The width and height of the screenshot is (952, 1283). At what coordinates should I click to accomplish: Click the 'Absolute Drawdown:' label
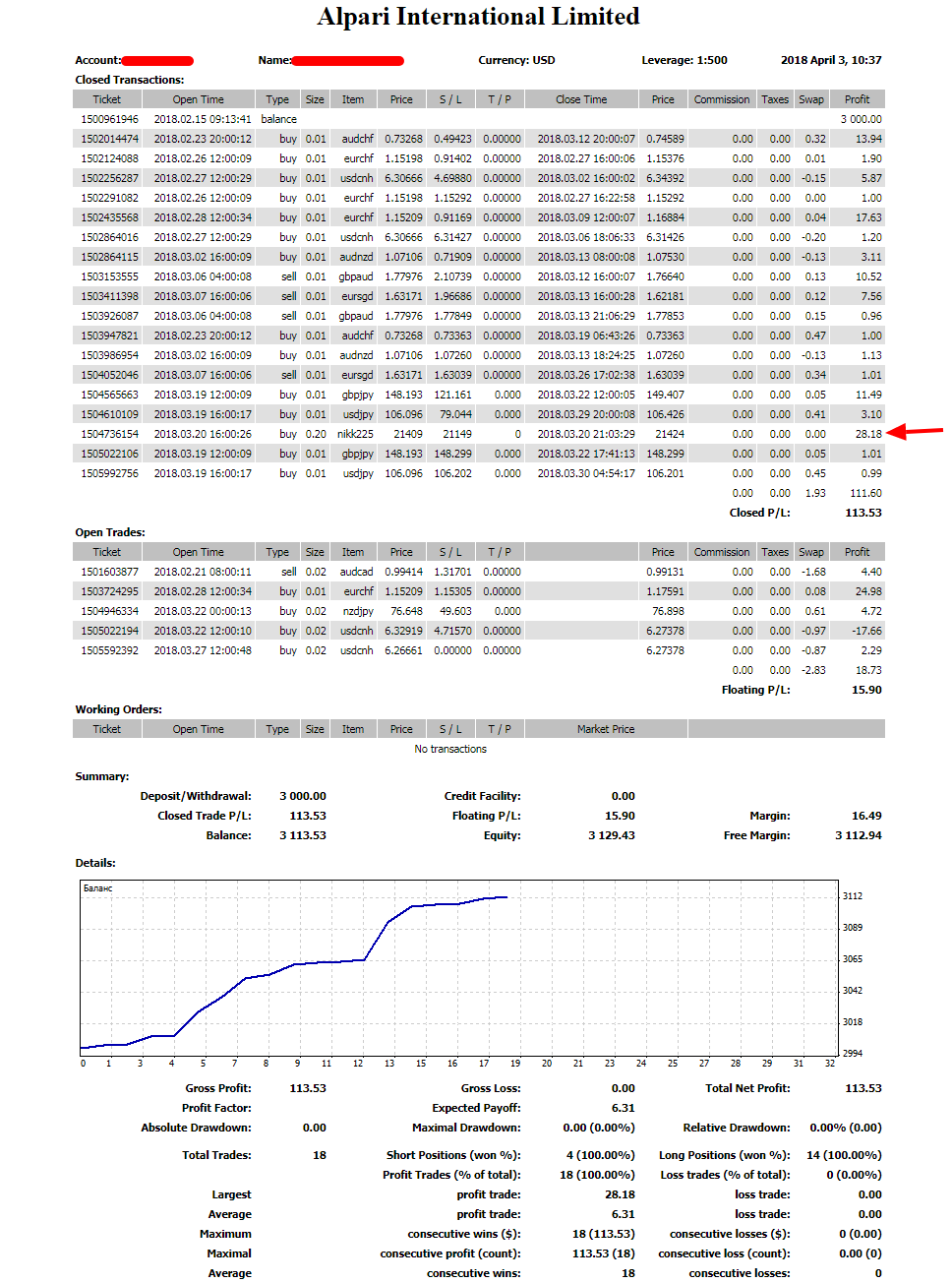point(196,1128)
